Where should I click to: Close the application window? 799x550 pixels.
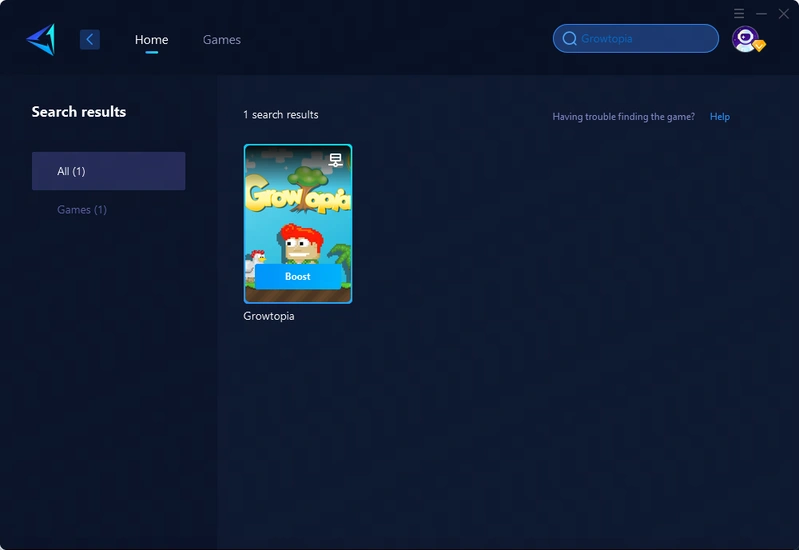(x=784, y=13)
